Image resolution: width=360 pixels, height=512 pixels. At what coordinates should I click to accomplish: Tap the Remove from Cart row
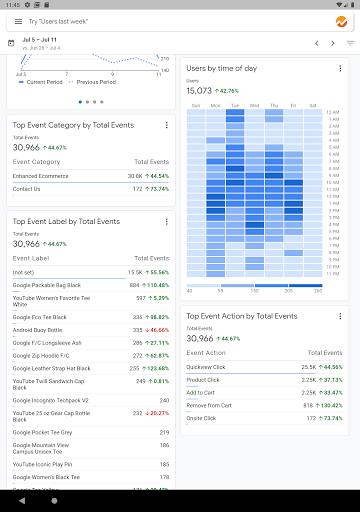tap(264, 405)
